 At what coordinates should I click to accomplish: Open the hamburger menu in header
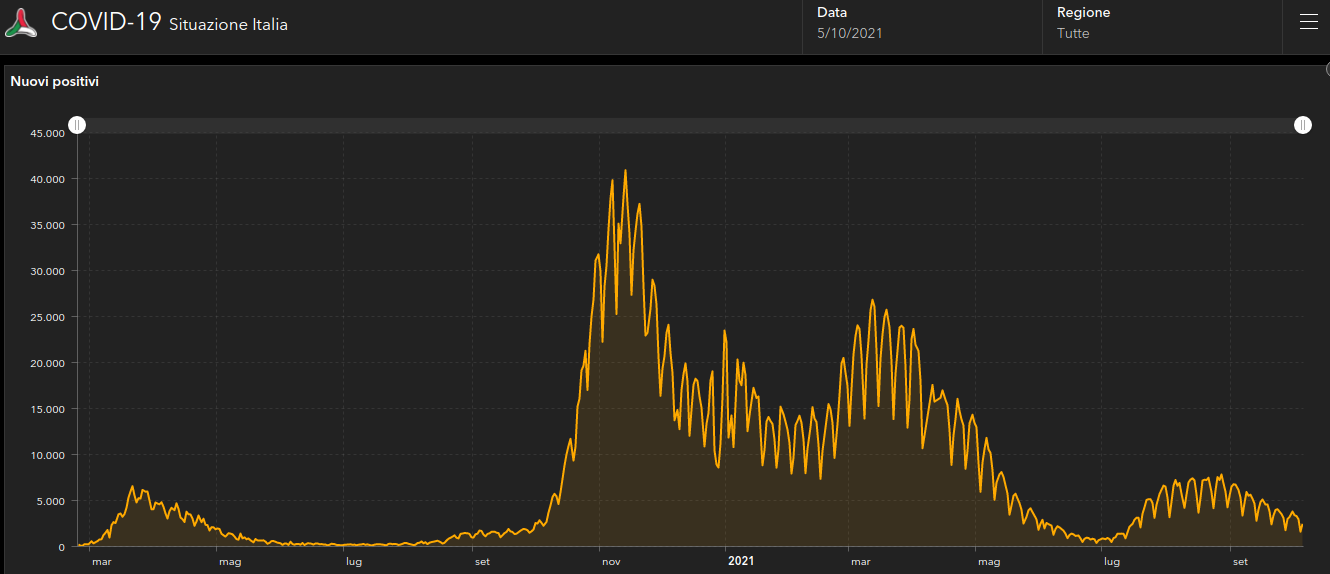1308,23
